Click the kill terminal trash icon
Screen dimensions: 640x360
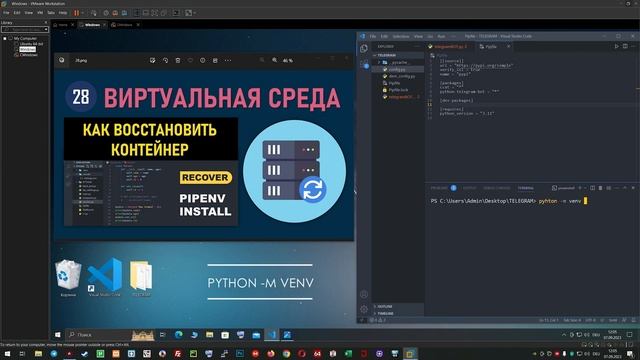click(600, 188)
